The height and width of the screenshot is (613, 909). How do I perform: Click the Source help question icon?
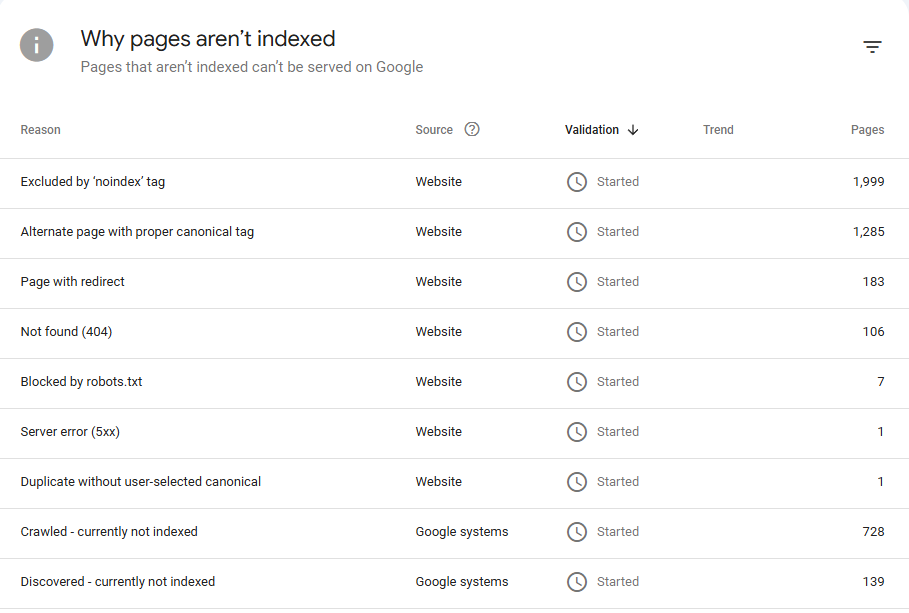pyautogui.click(x=472, y=129)
